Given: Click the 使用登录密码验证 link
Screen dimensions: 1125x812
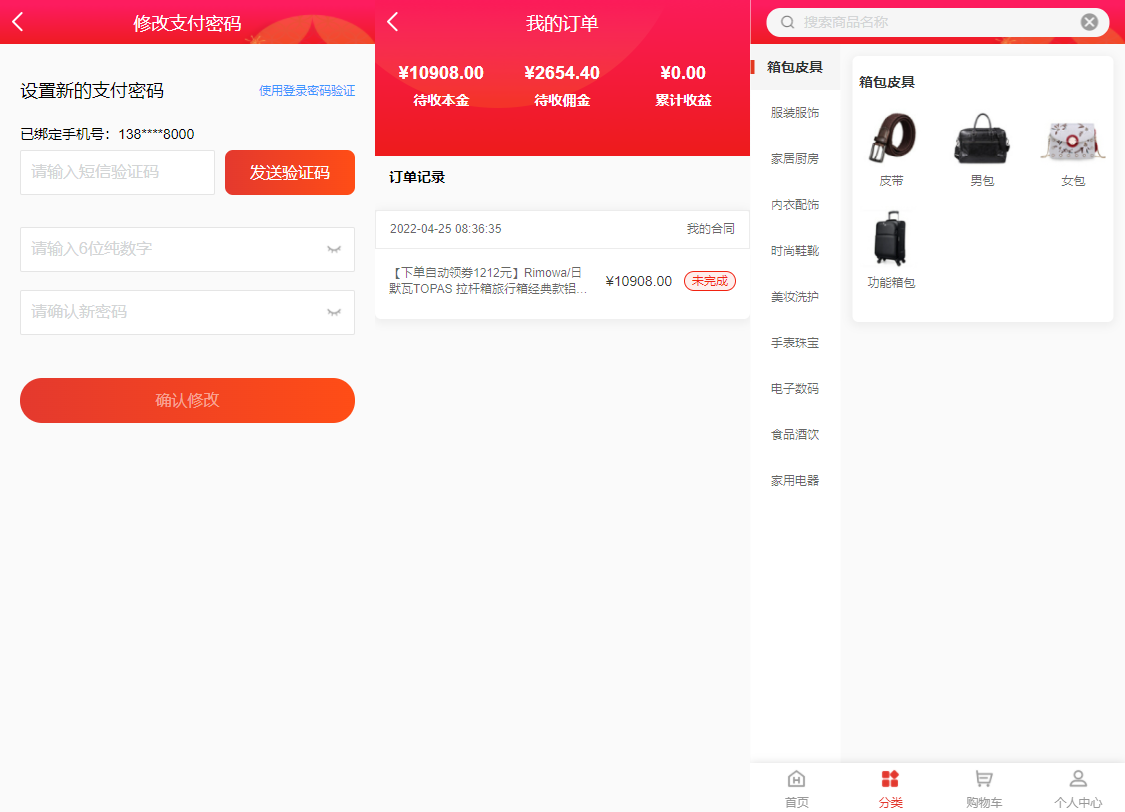Looking at the screenshot, I should coord(307,90).
